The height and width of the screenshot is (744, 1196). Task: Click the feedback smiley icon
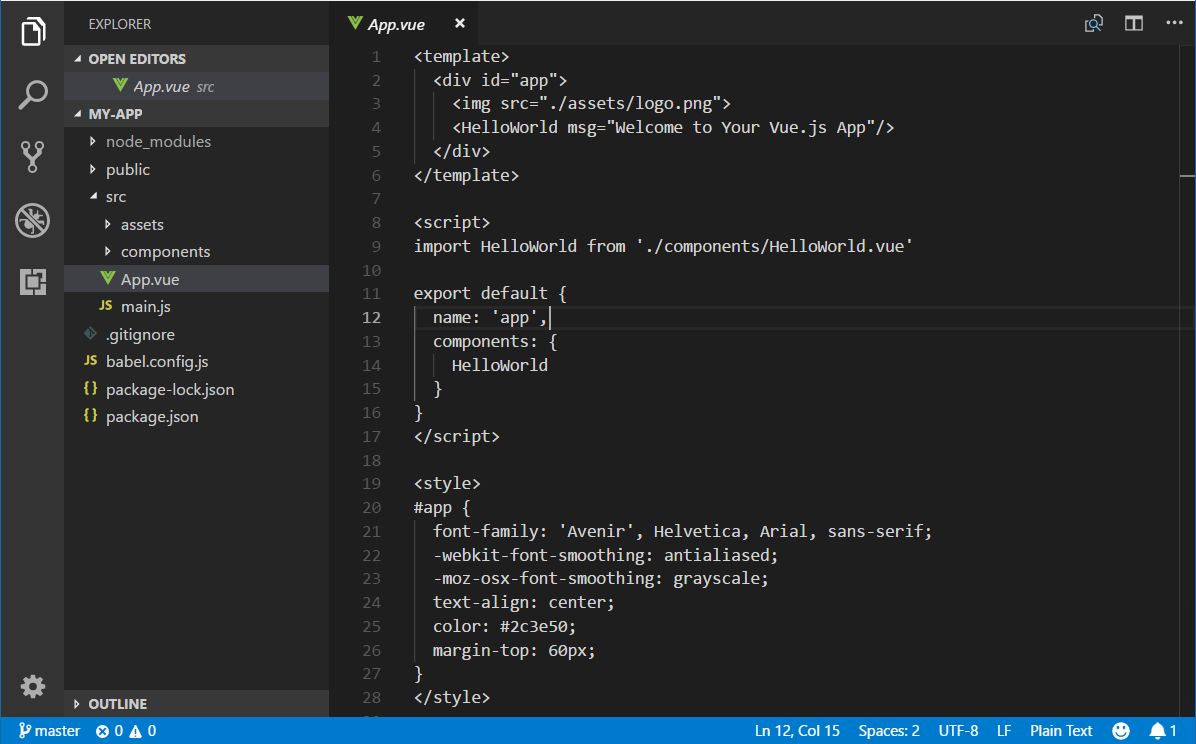coord(1120,731)
